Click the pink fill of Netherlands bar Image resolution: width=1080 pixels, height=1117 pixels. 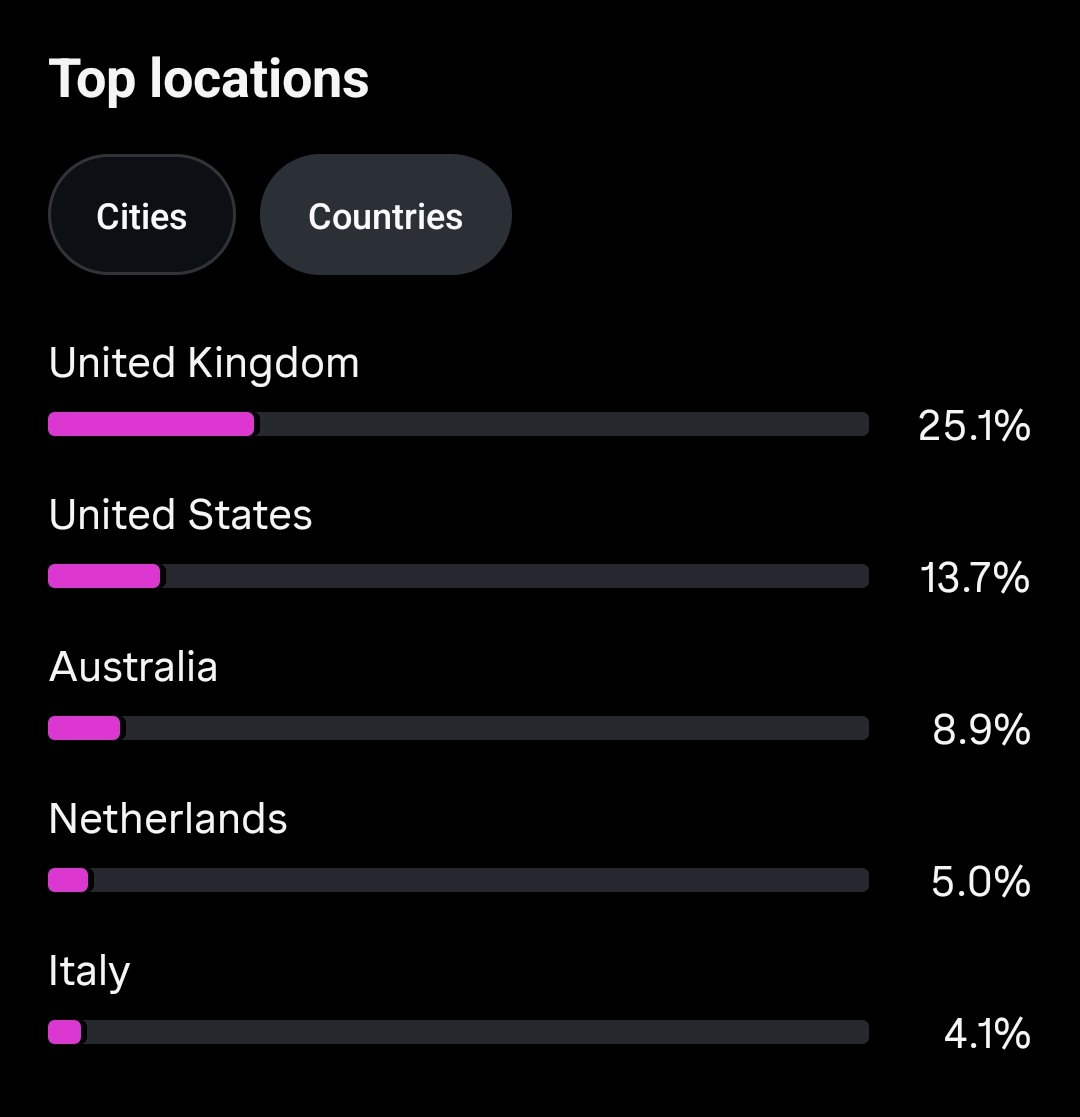click(68, 880)
